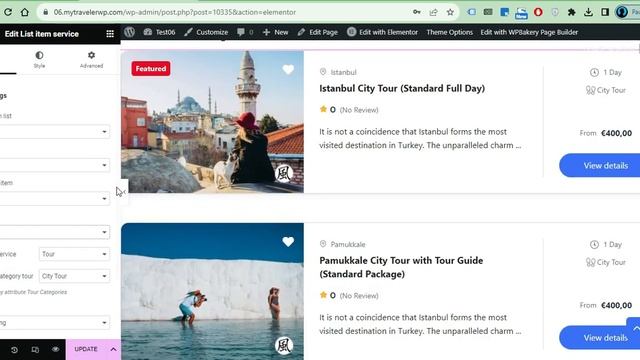Open the Chrome profile avatar
Screen dimensions: 640x360
[x=622, y=12]
